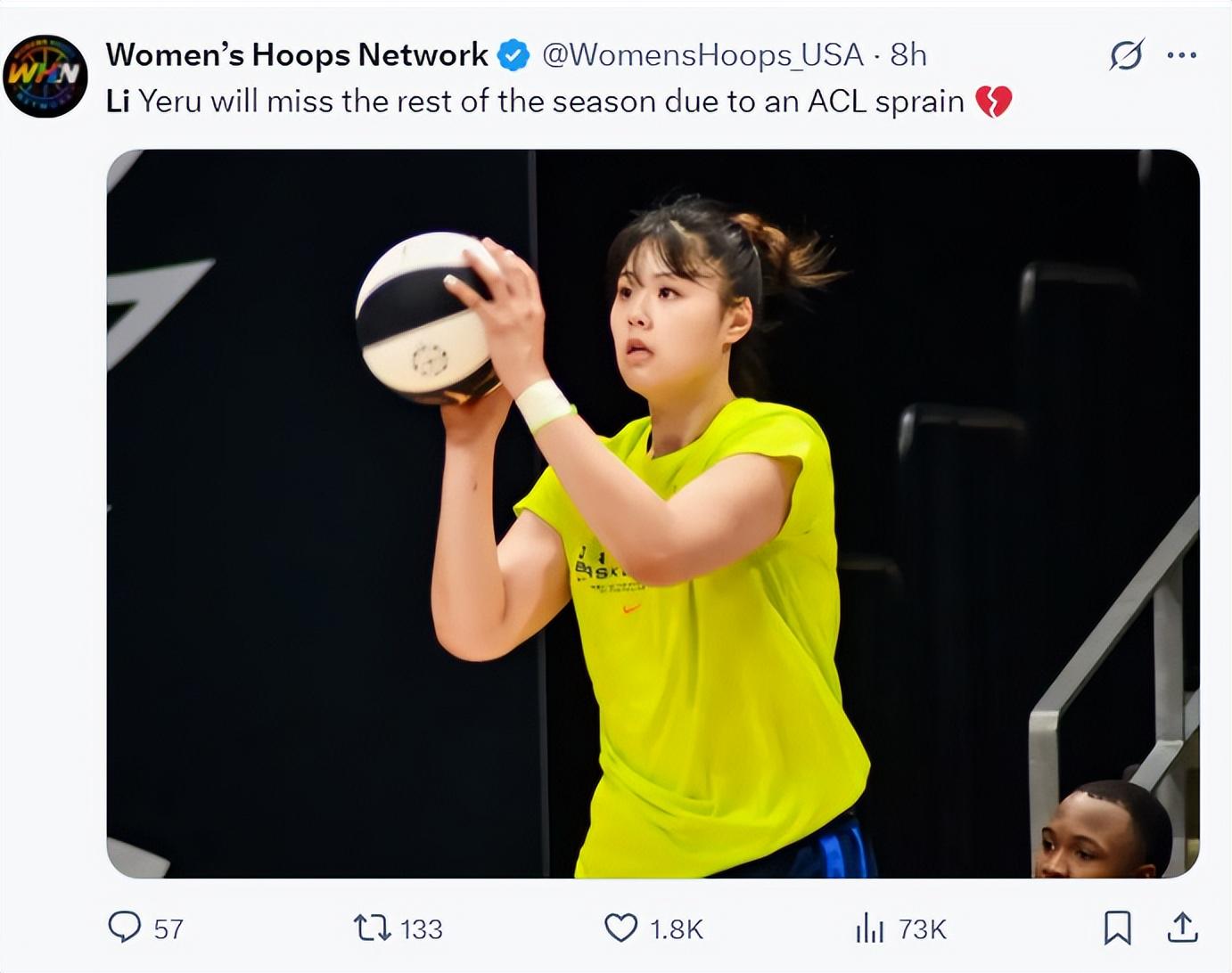Click the 133 reposts count

[421, 929]
